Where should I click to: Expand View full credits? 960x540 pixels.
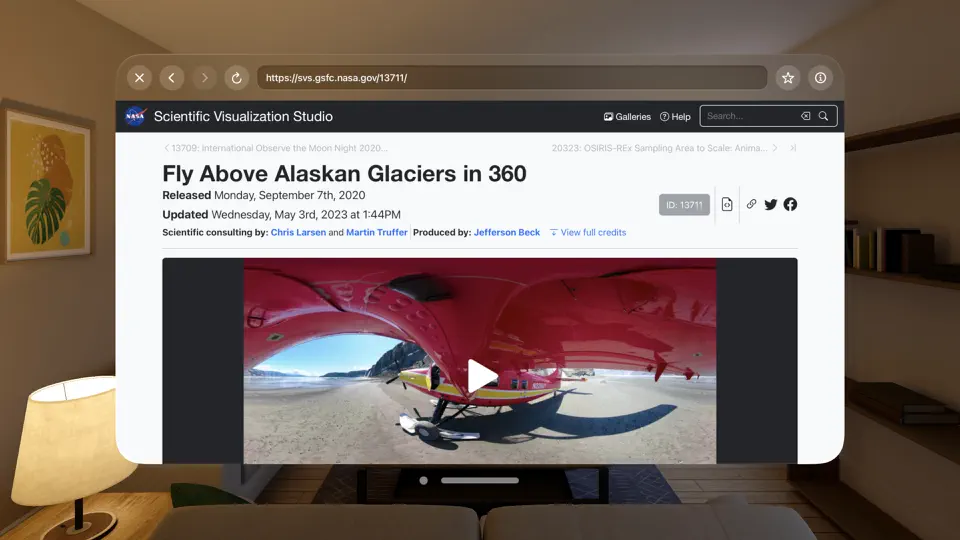point(588,233)
